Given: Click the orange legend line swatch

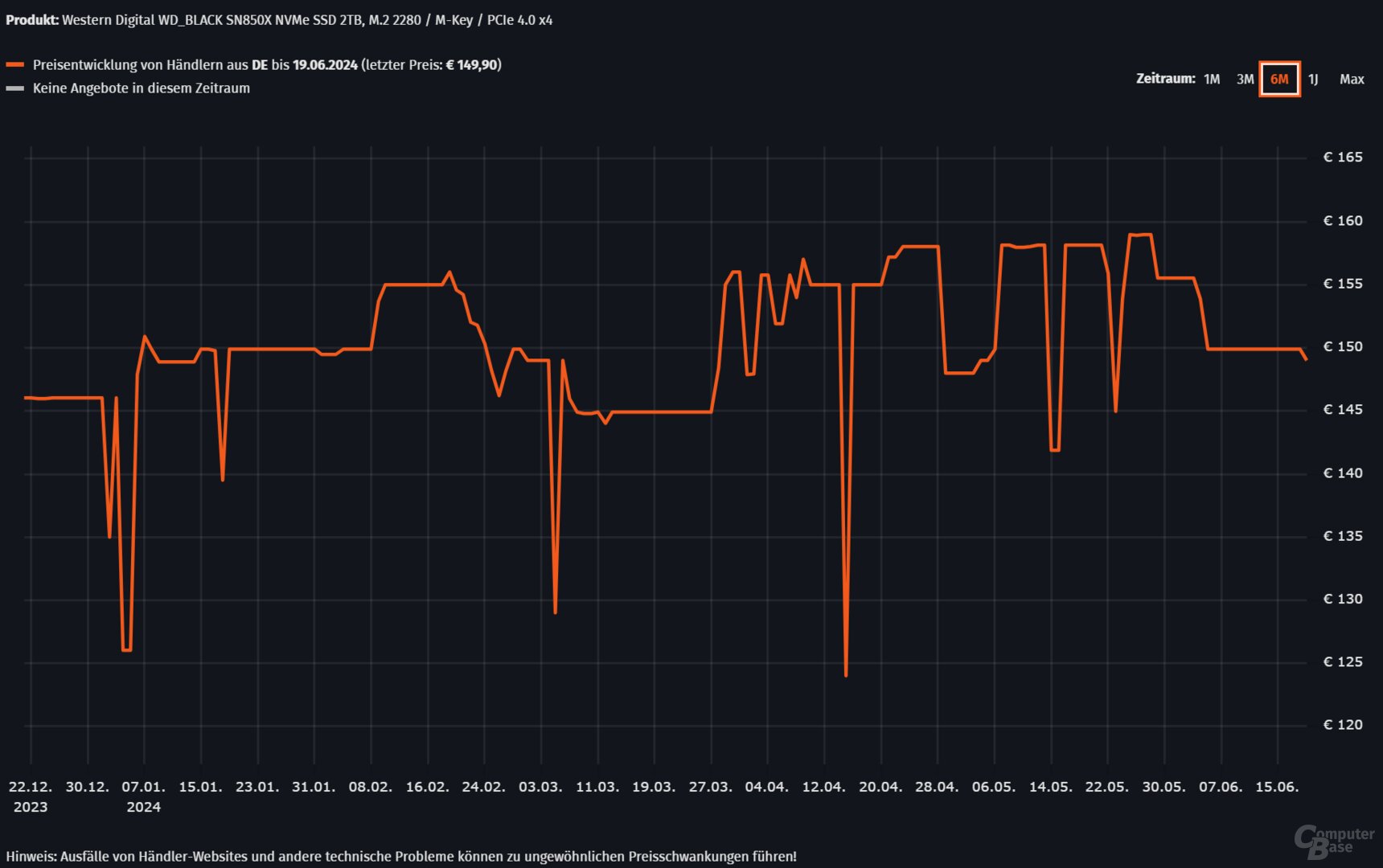Looking at the screenshot, I should pos(14,65).
